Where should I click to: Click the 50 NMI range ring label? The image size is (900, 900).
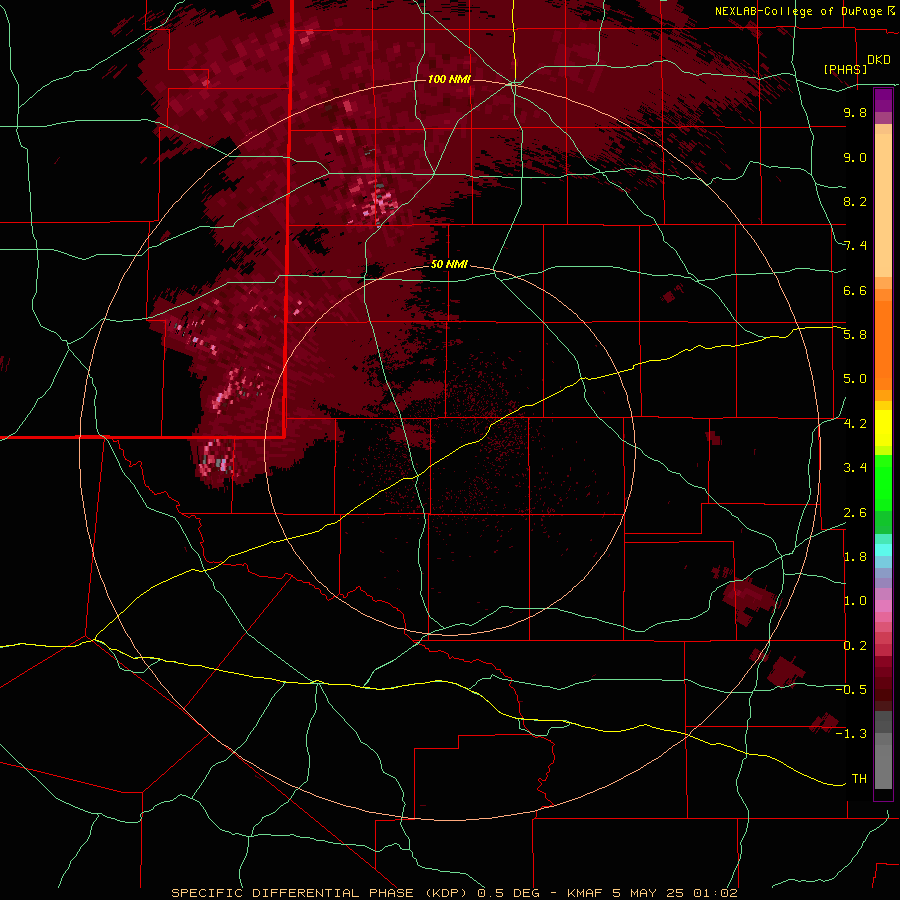click(x=449, y=265)
